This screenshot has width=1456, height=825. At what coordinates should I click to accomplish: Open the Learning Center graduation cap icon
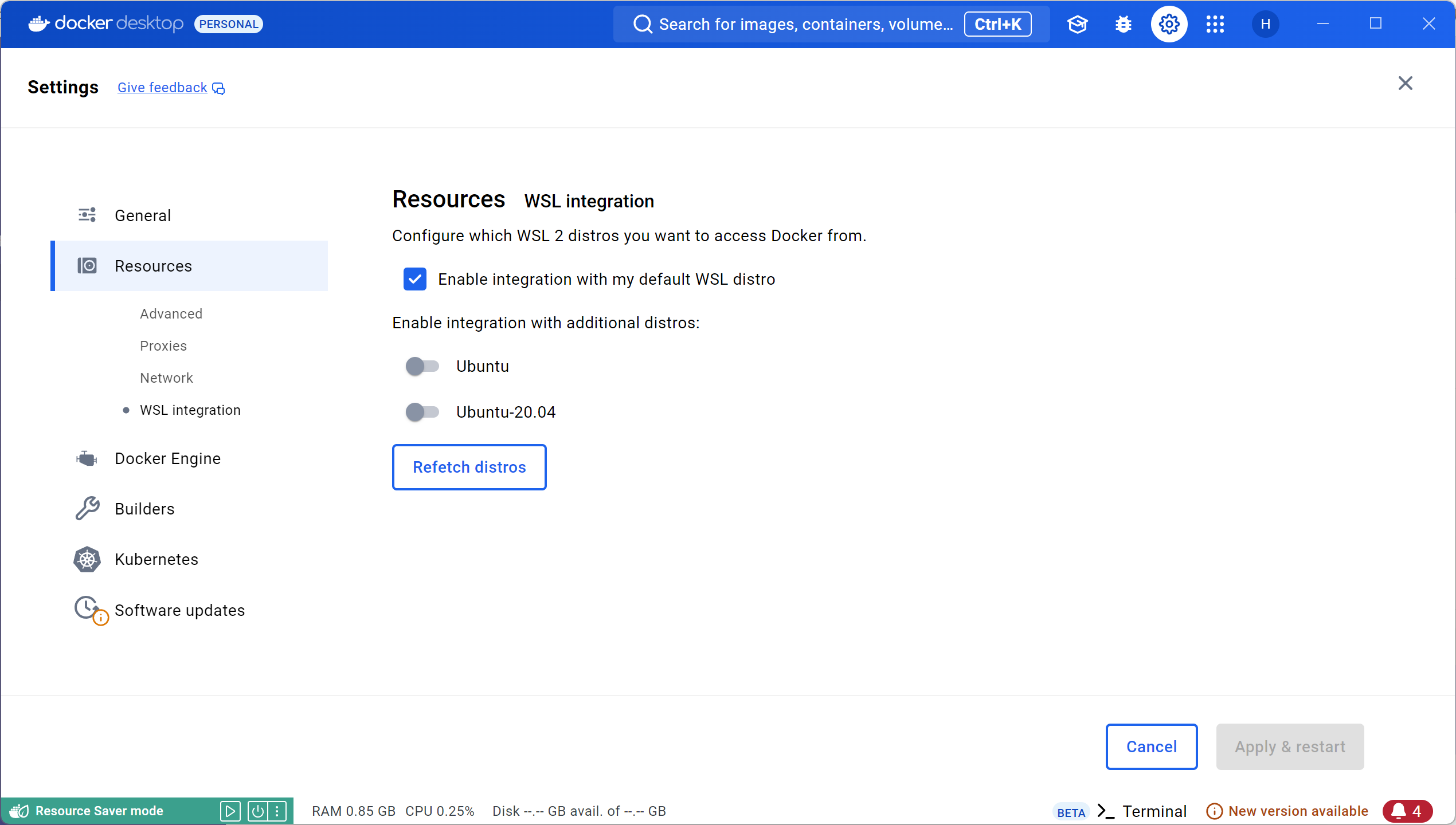1077,24
